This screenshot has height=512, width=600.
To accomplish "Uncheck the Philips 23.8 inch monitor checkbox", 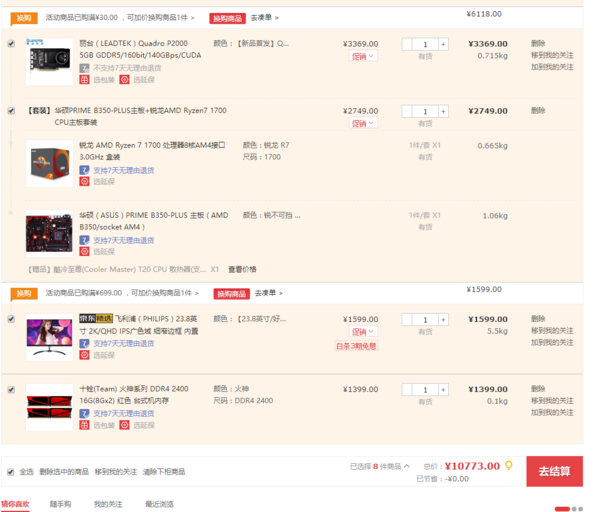I will pyautogui.click(x=11, y=319).
